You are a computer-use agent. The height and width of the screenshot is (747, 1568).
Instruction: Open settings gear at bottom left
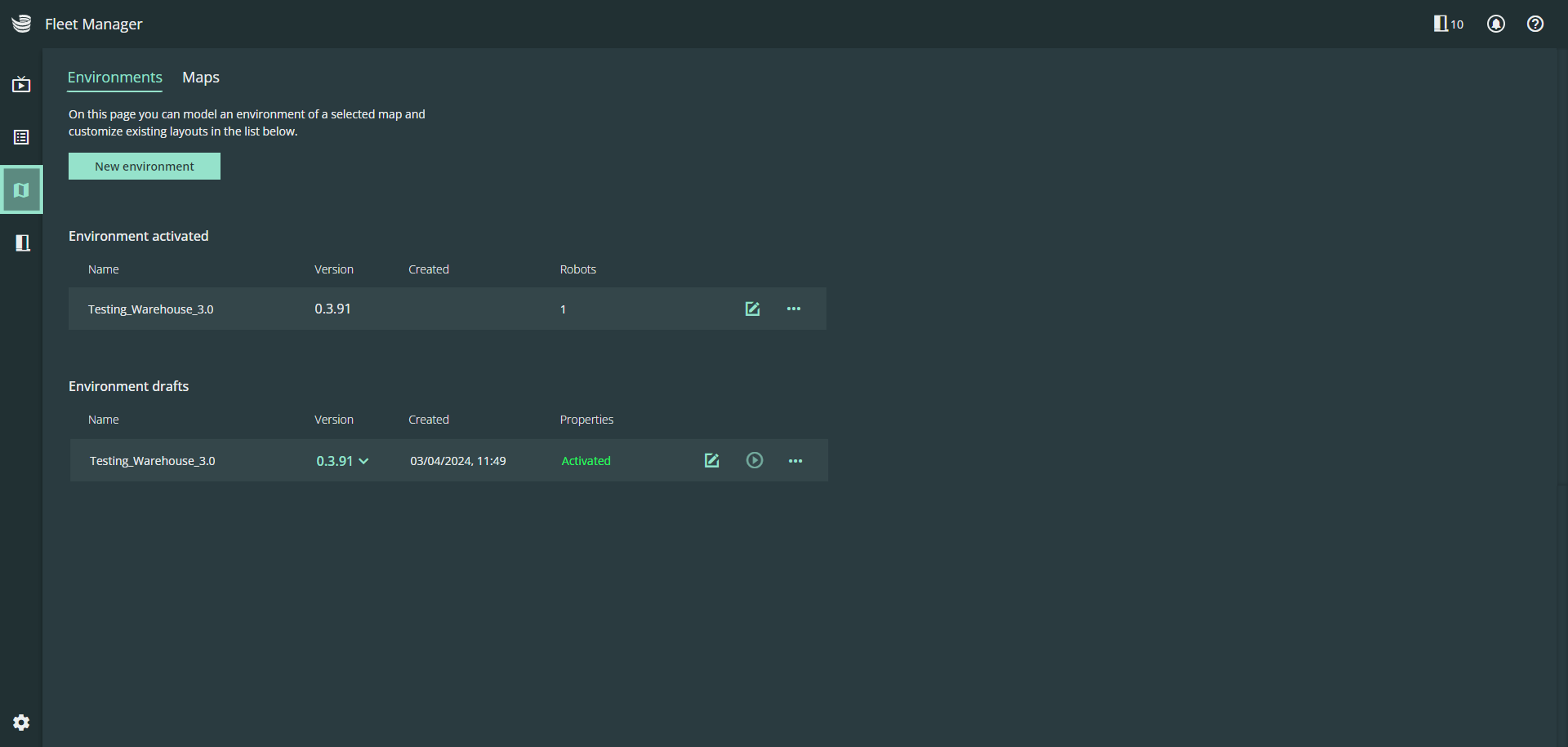point(21,722)
